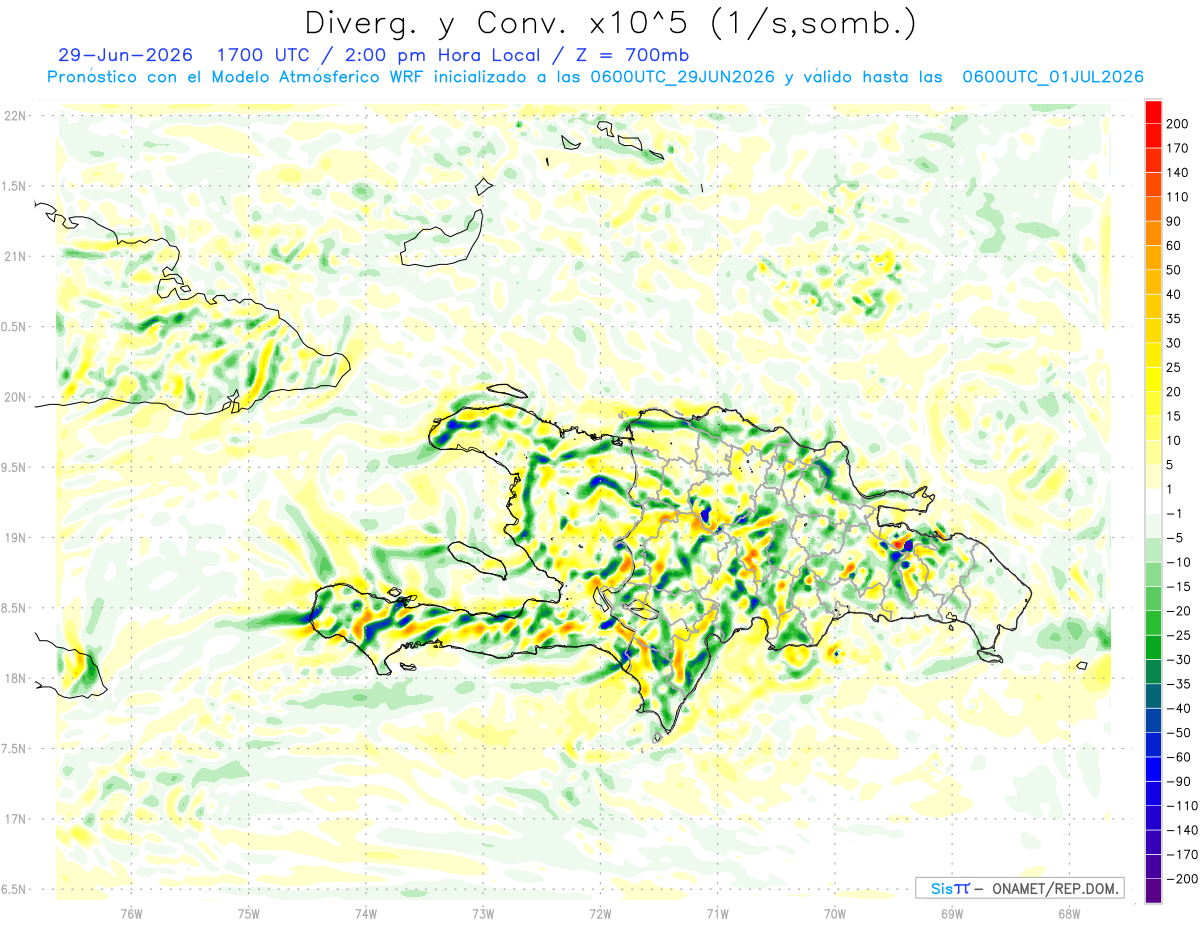Click the positive colorbar value '60'
This screenshot has height=927, width=1200.
[x=1175, y=246]
